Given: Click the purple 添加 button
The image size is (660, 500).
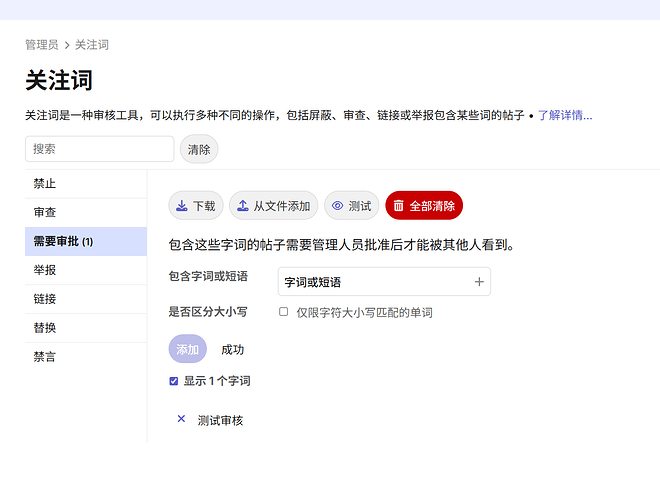Looking at the screenshot, I should point(187,349).
